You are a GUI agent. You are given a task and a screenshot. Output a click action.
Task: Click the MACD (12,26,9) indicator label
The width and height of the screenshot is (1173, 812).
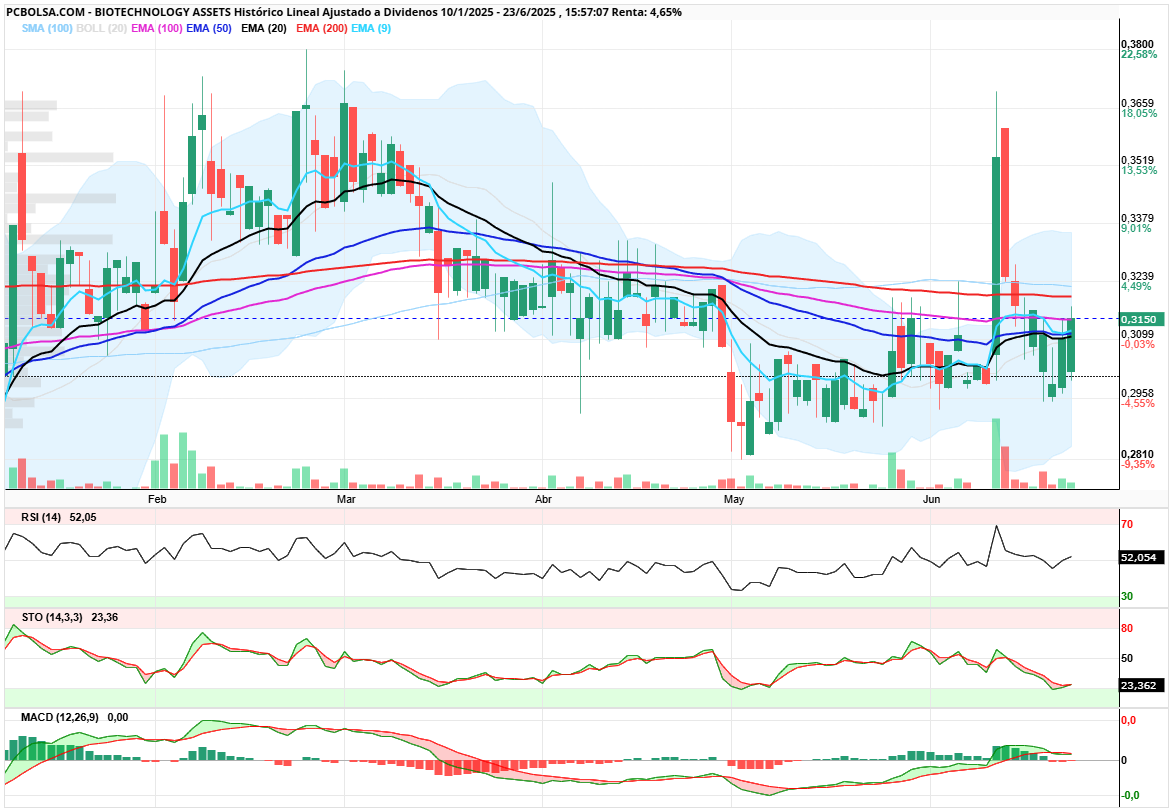click(x=60, y=717)
